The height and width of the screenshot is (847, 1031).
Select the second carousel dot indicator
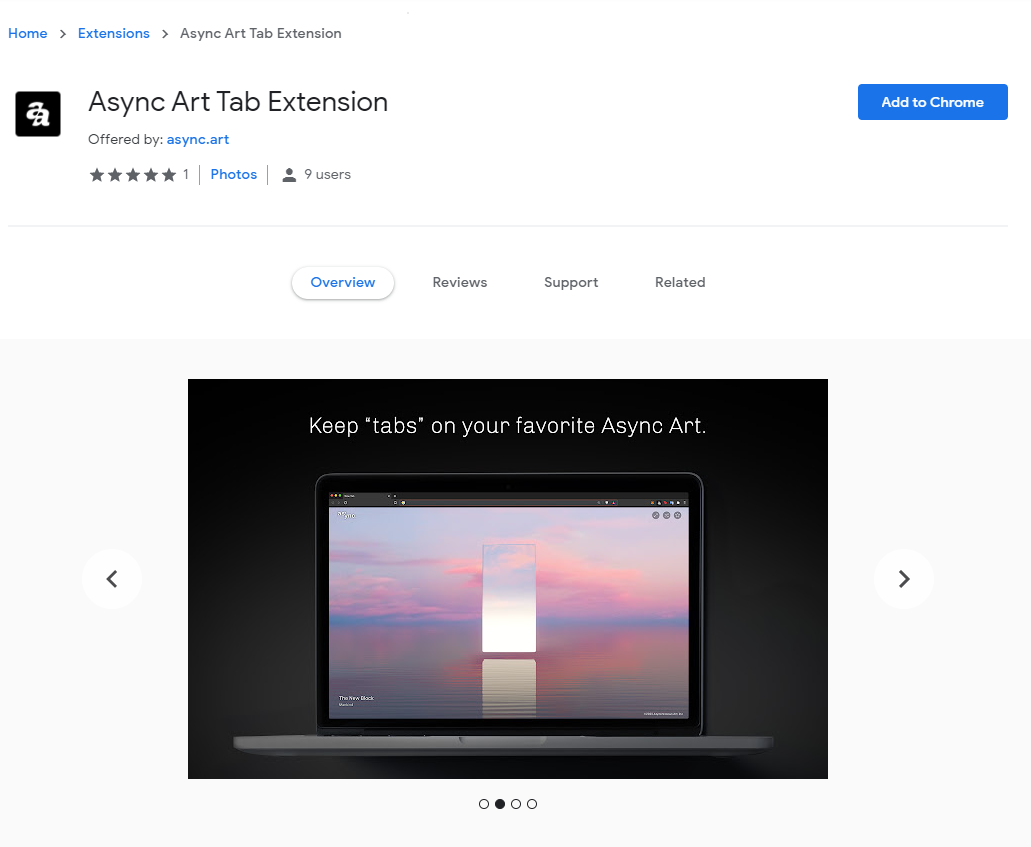tap(500, 804)
